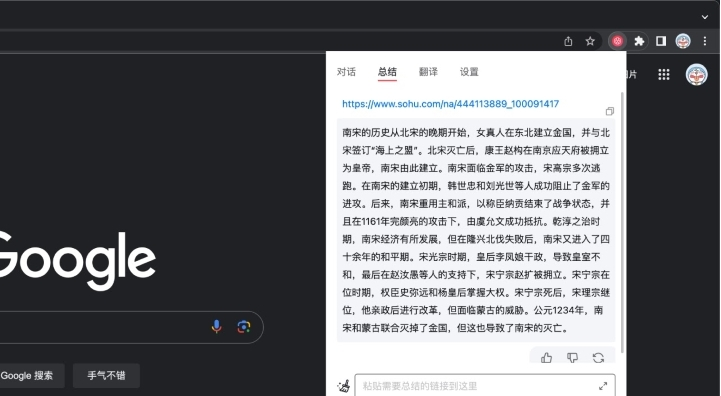The height and width of the screenshot is (396, 721).
Task: Open the Google account avatar
Action: (x=696, y=75)
